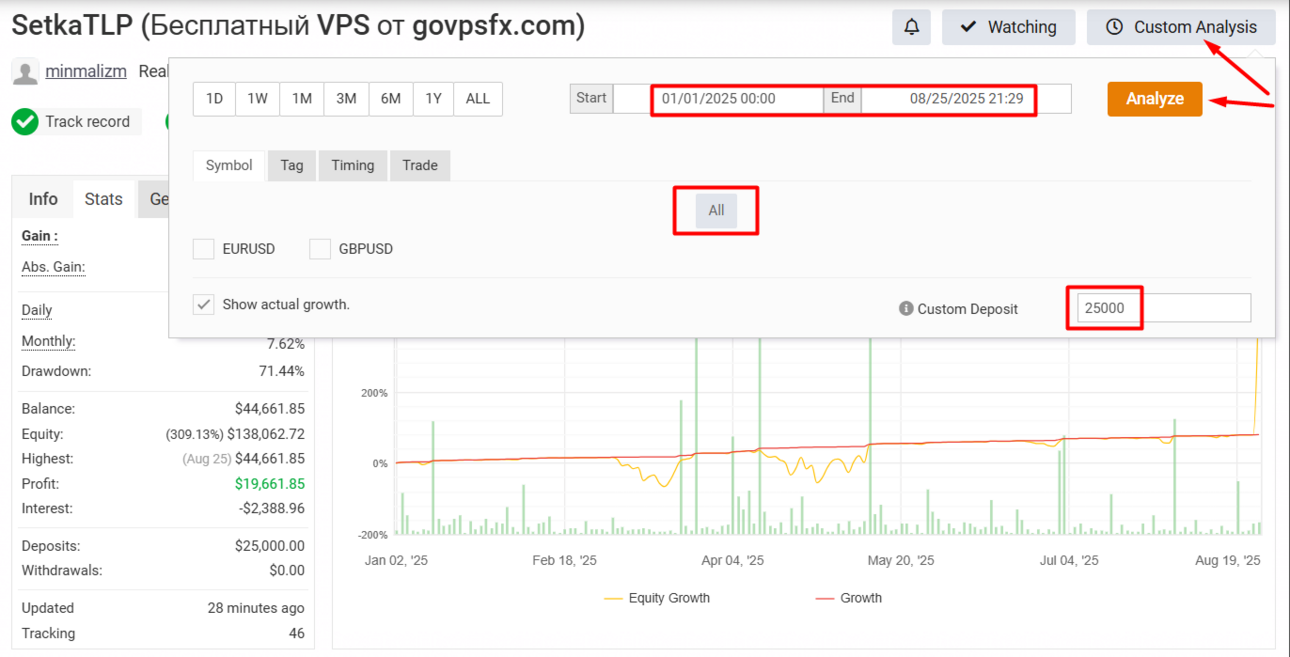Click the Equity value $138,062.72
The image size is (1290, 657).
click(266, 434)
